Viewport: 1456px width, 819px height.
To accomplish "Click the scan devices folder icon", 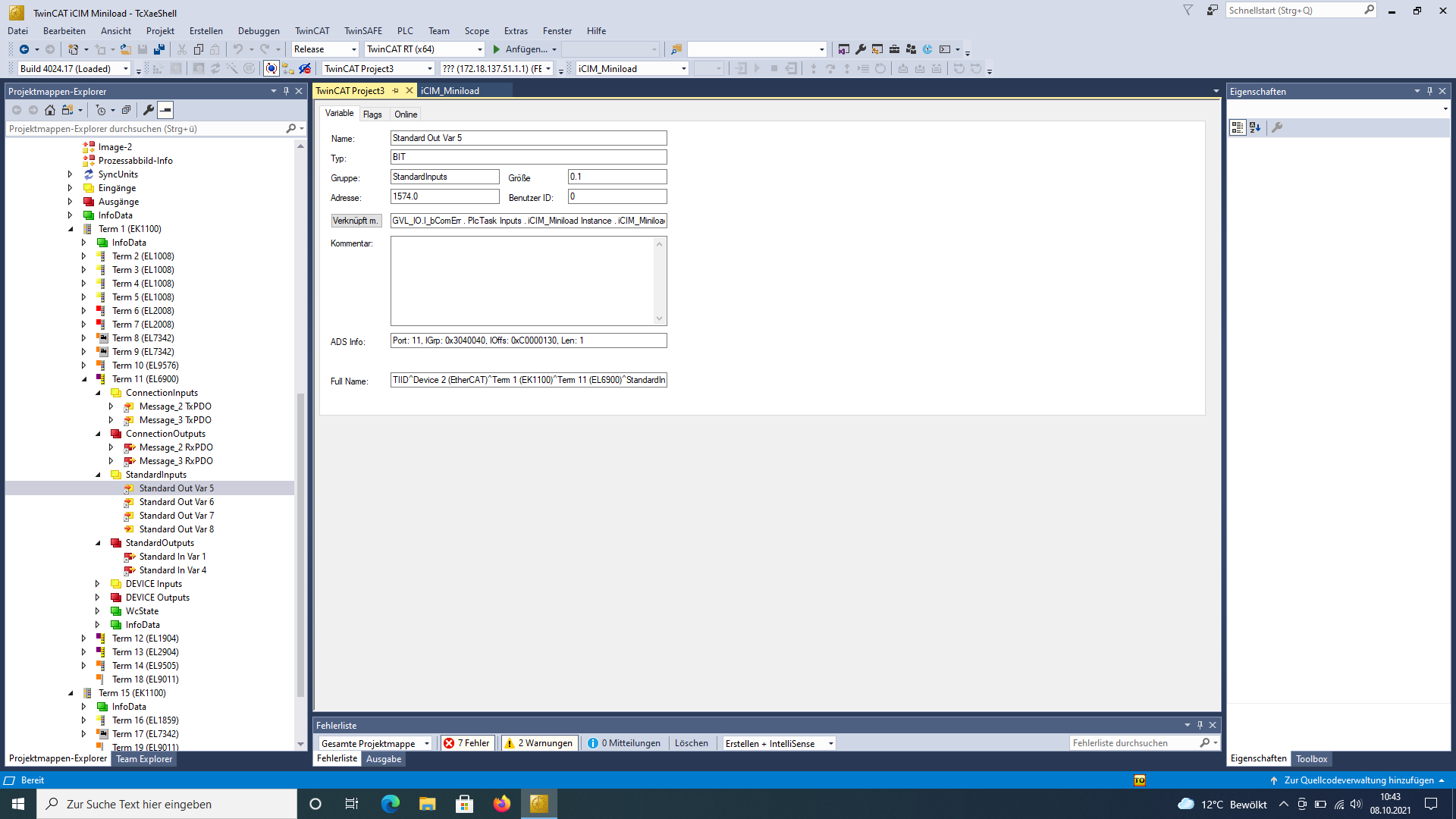I will (288, 69).
